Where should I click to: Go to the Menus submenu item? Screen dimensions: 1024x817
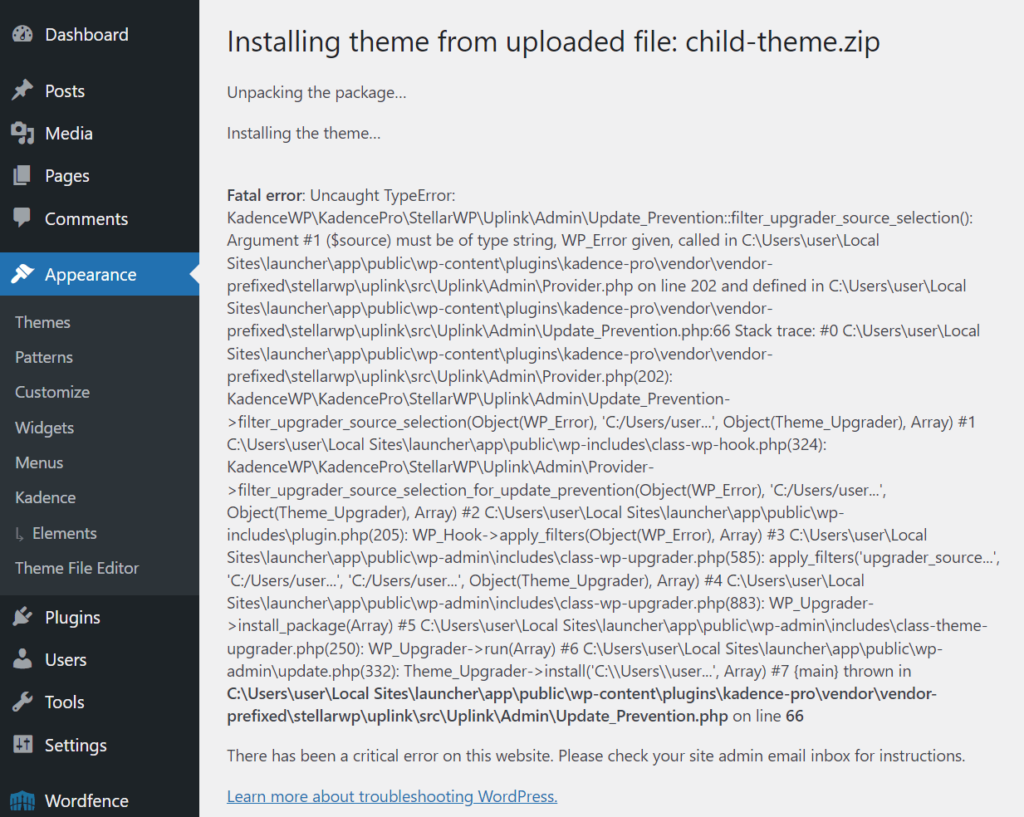click(x=39, y=462)
